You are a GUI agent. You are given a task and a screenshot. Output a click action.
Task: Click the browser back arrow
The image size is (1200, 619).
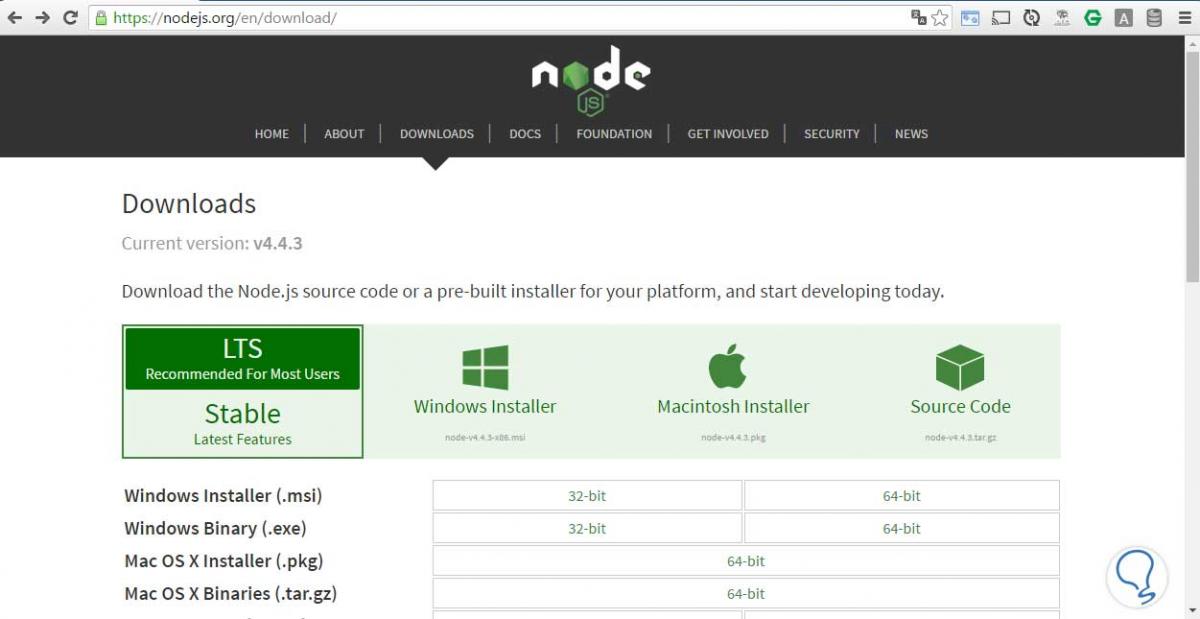tap(15, 17)
